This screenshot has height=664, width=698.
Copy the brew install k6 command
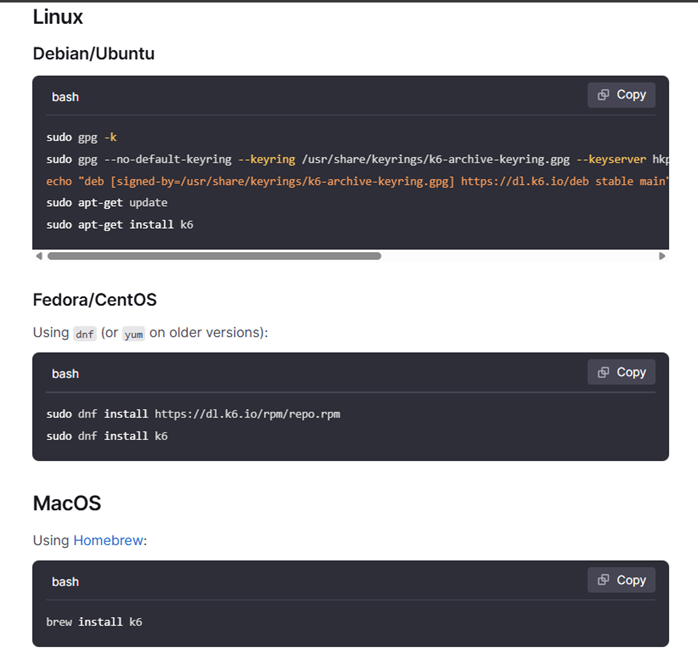point(621,580)
